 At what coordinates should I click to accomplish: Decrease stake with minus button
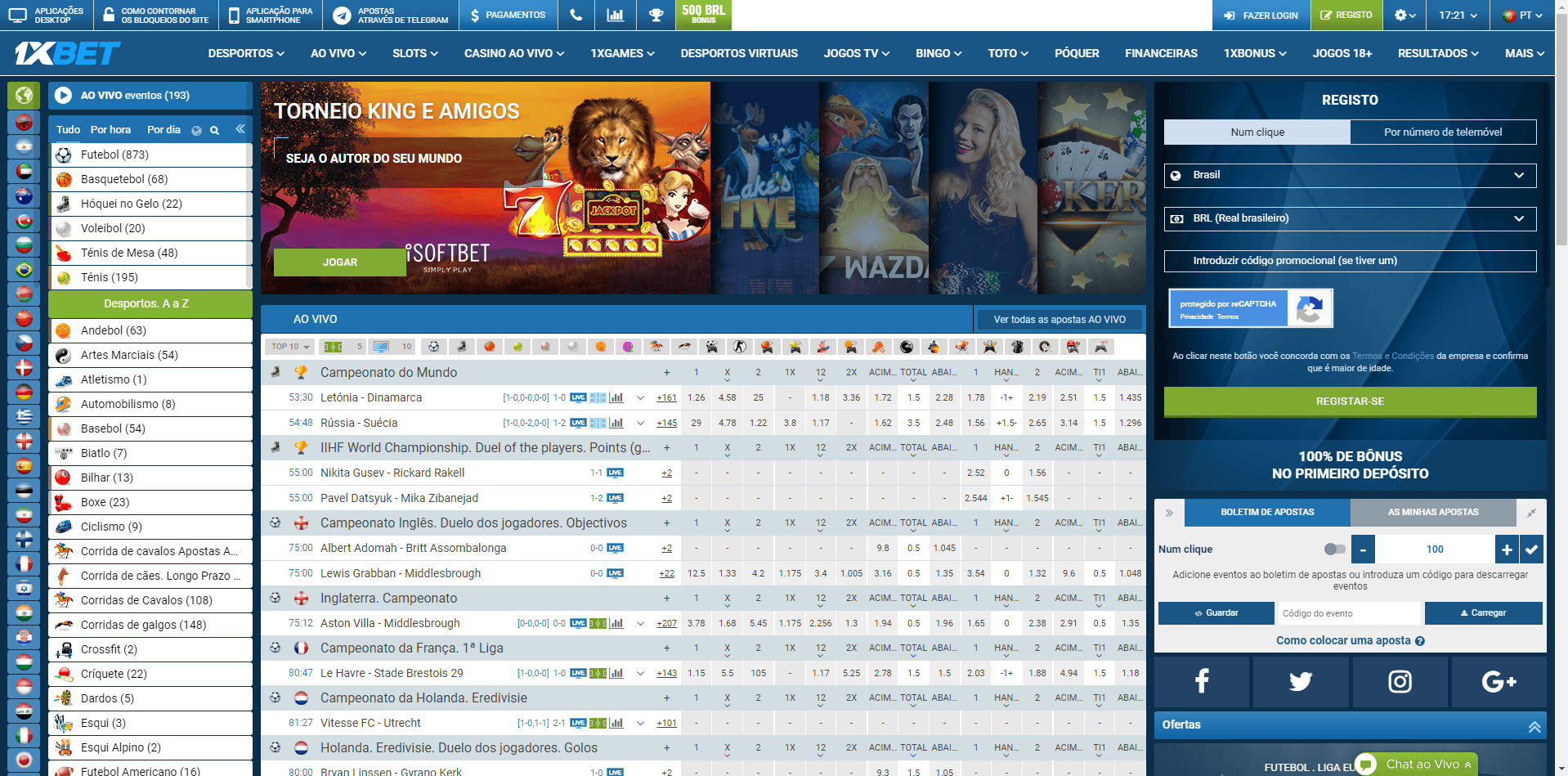click(x=1363, y=549)
